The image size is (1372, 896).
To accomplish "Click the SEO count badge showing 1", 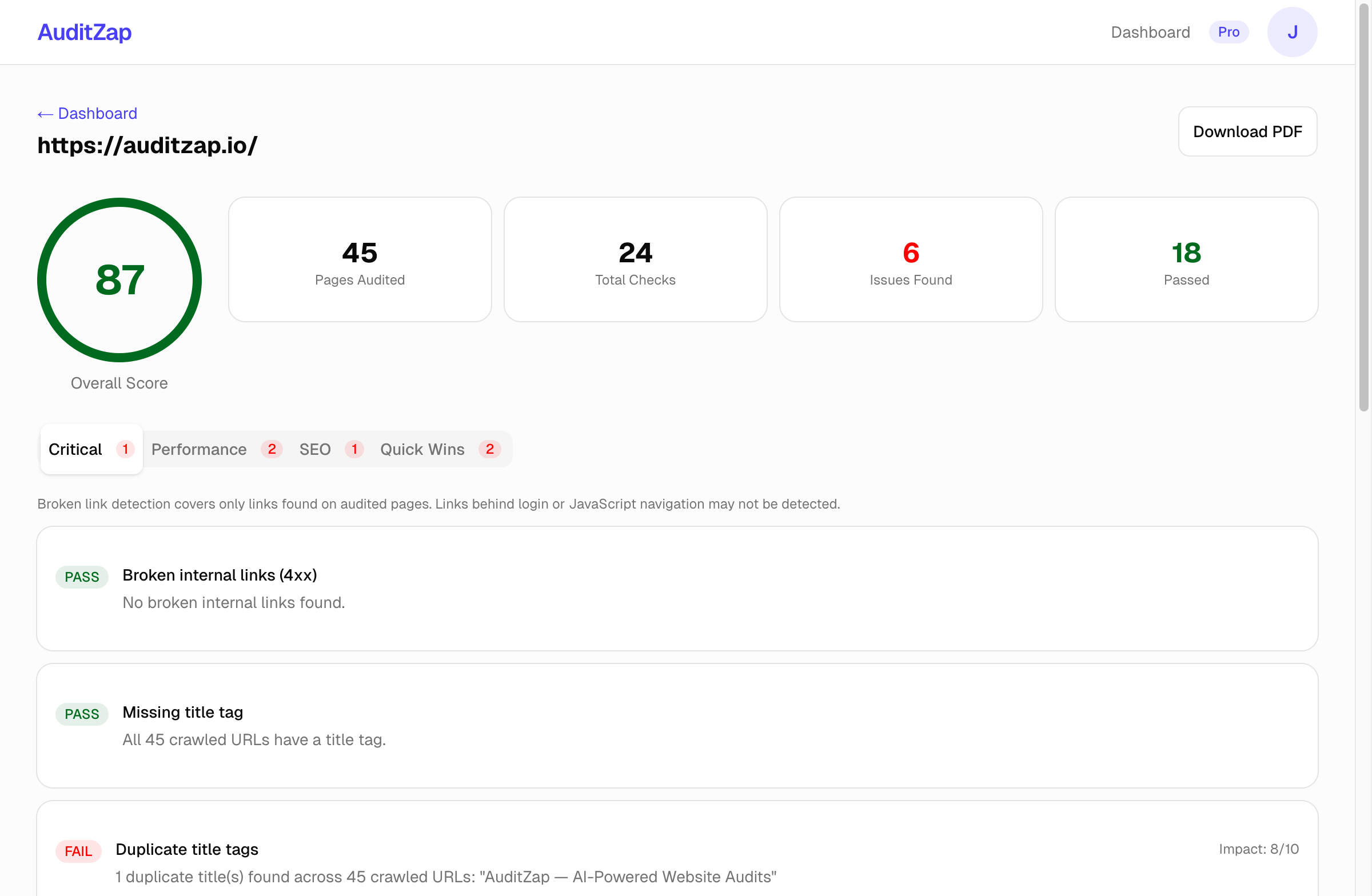I will pos(354,449).
